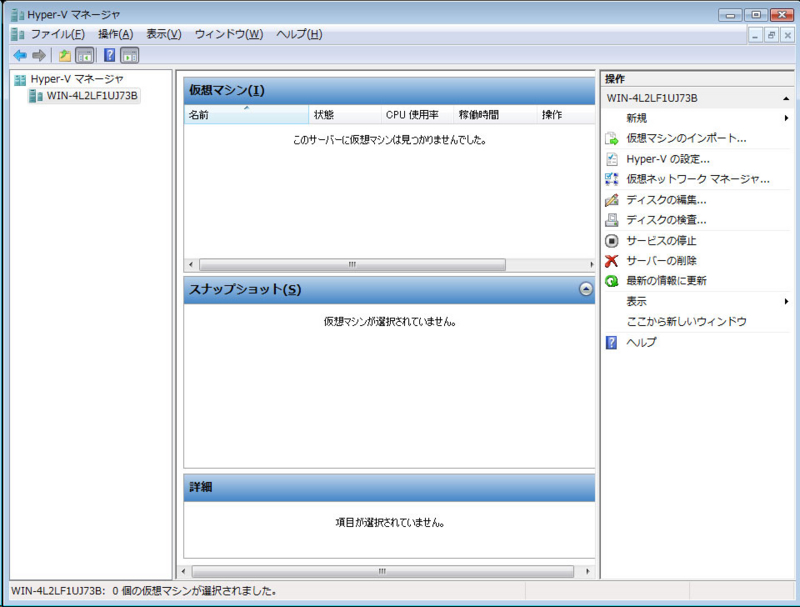Toggle the console tree visibility toolbar button

[86, 55]
